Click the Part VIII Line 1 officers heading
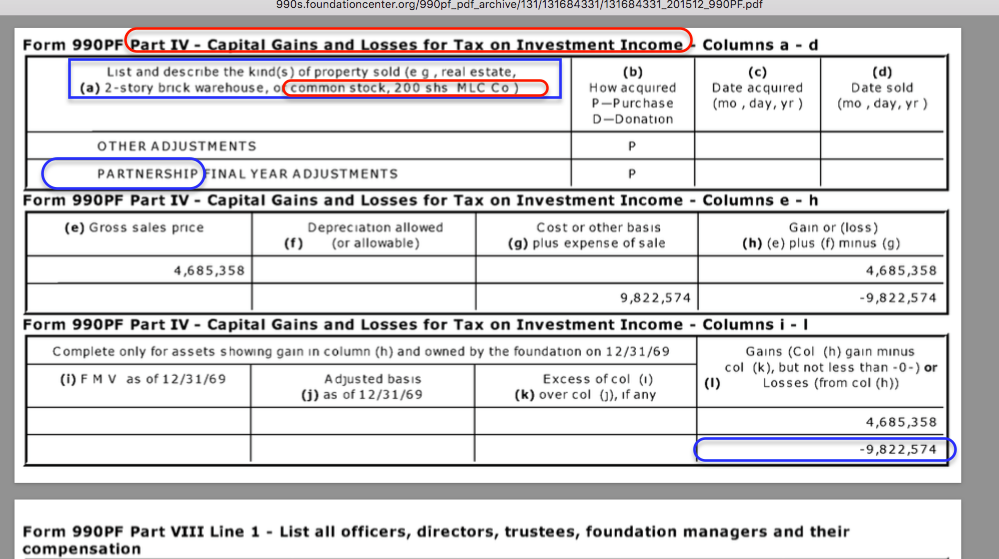Image resolution: width=999 pixels, height=559 pixels. (436, 540)
